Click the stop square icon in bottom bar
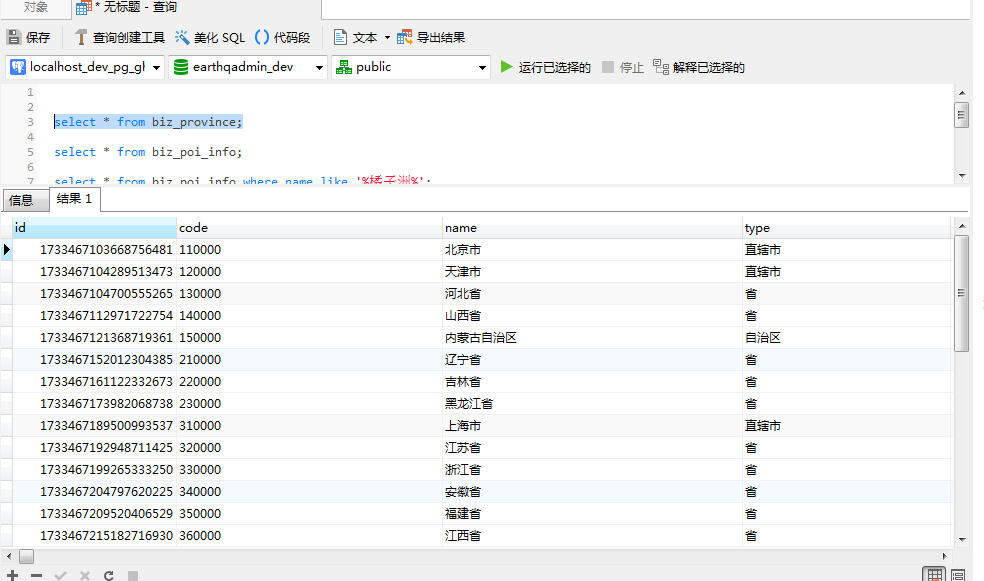This screenshot has width=984, height=581. [x=132, y=575]
